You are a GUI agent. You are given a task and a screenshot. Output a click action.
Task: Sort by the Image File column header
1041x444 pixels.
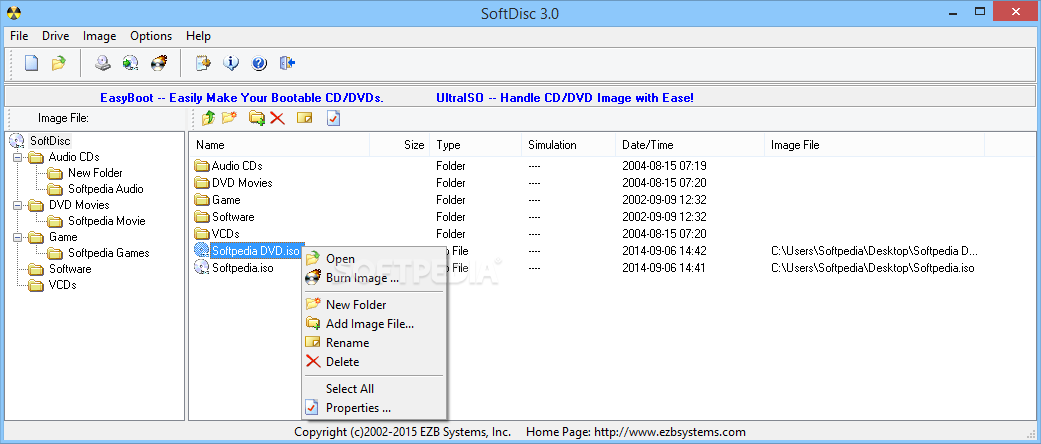pyautogui.click(x=874, y=145)
